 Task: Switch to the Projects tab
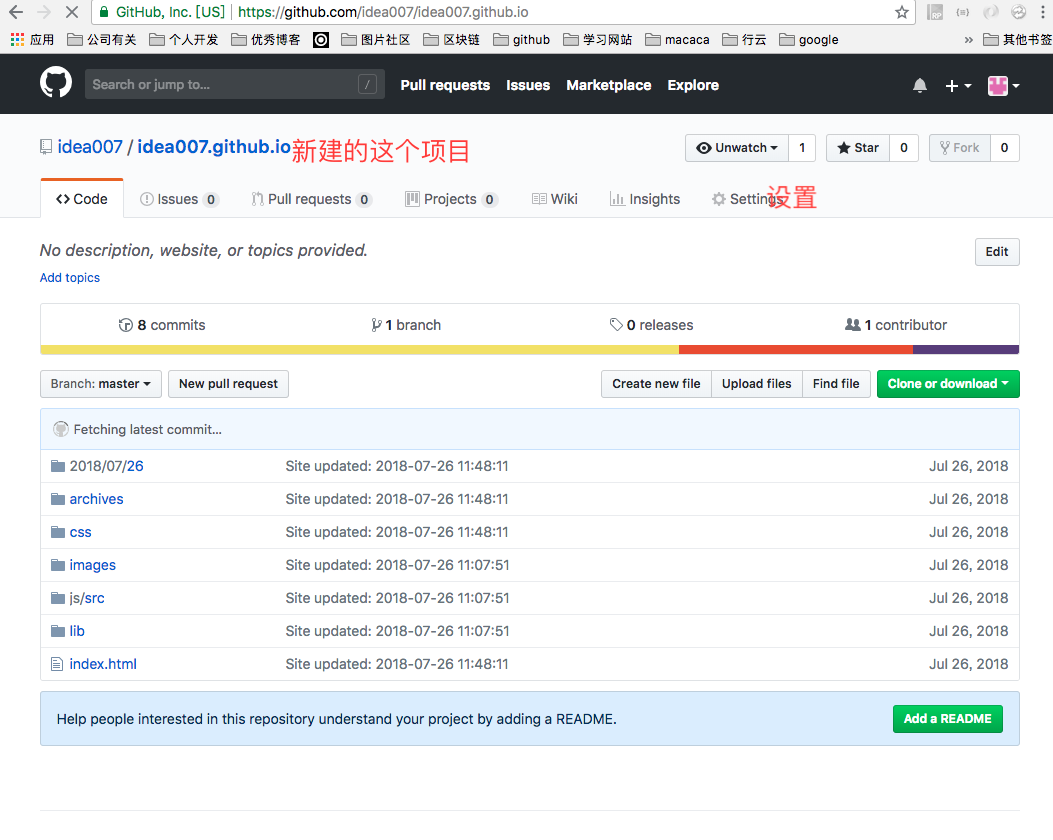click(451, 199)
